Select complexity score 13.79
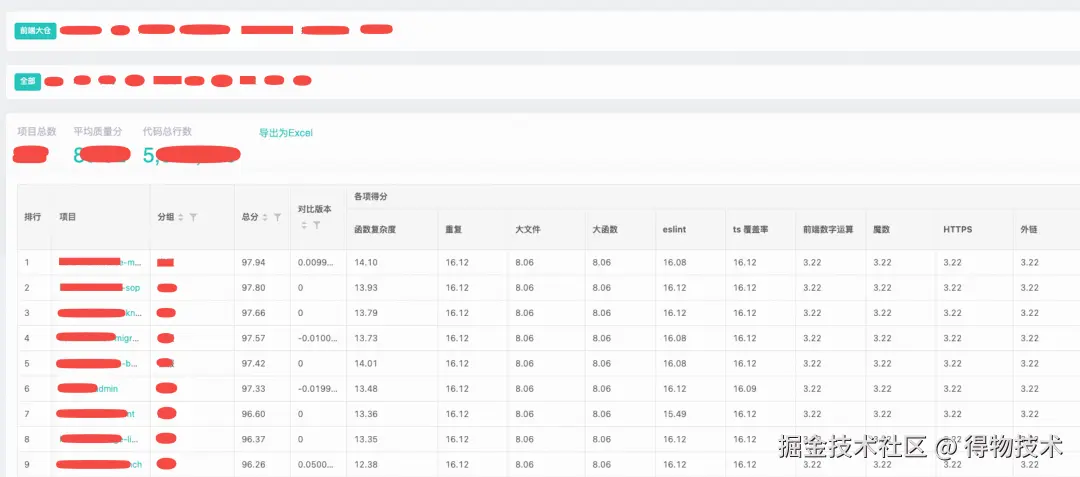The height and width of the screenshot is (477, 1080). pyautogui.click(x=366, y=313)
